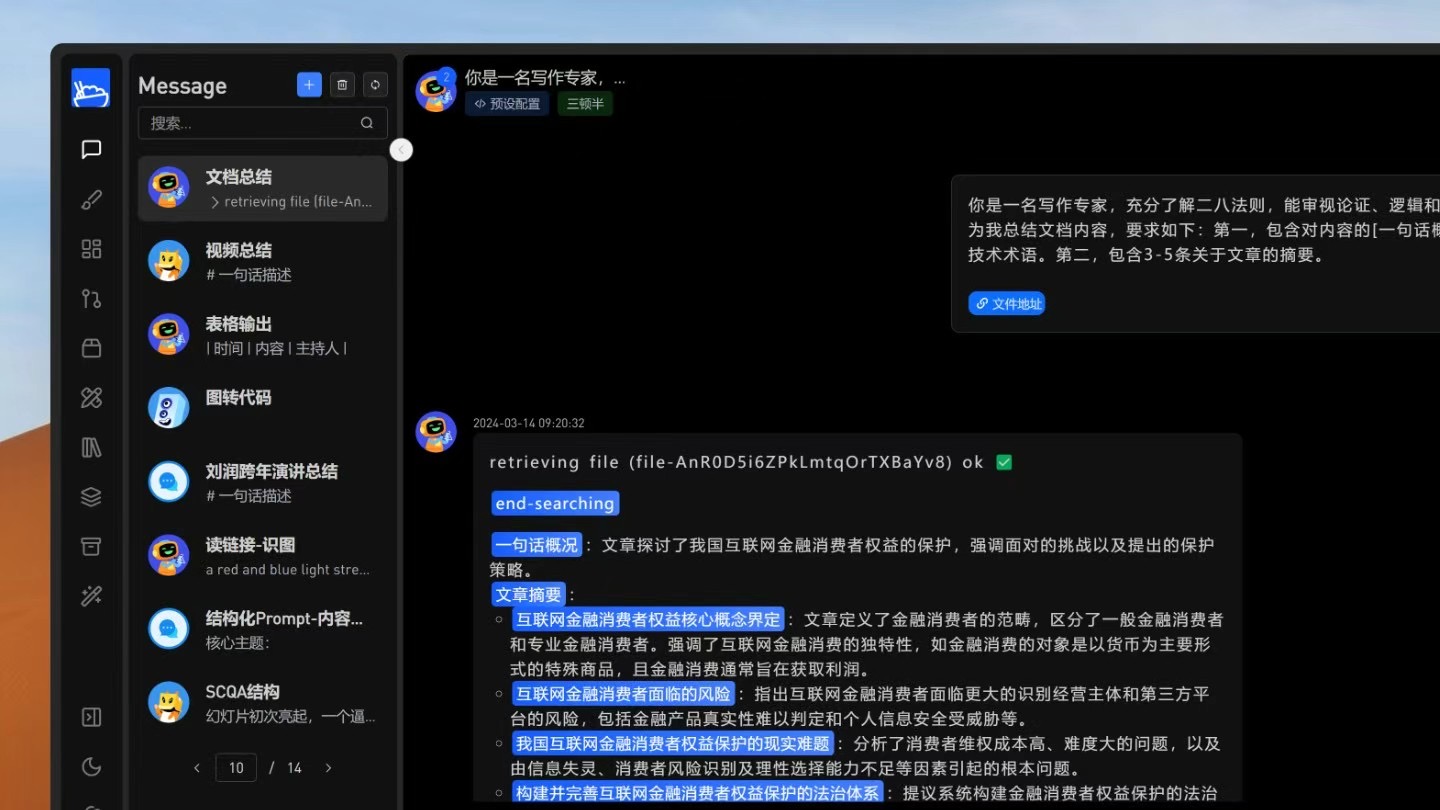Go to previous page of message list
1440x810 pixels.
click(197, 768)
